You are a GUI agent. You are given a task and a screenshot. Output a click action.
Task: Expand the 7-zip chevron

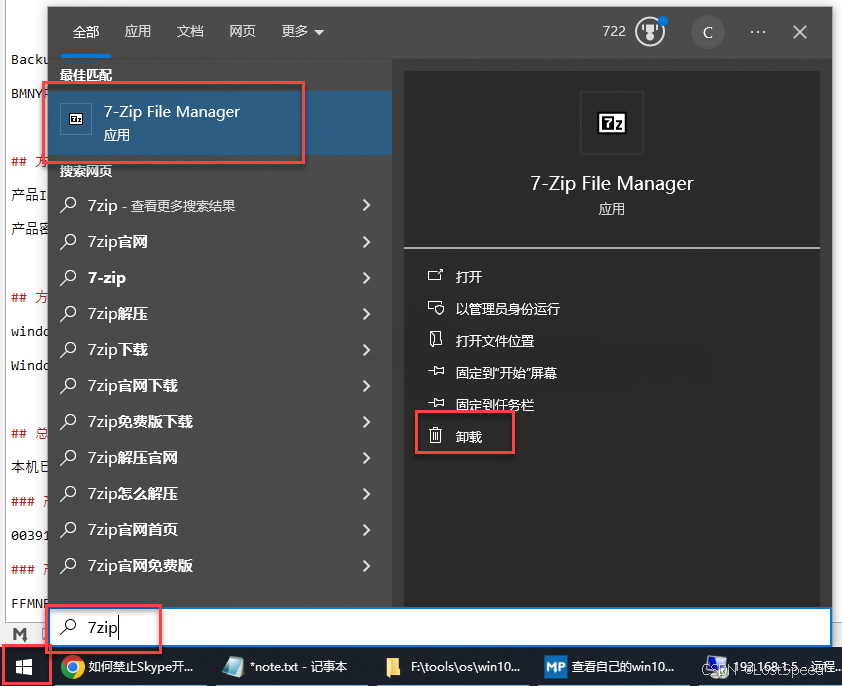(366, 278)
